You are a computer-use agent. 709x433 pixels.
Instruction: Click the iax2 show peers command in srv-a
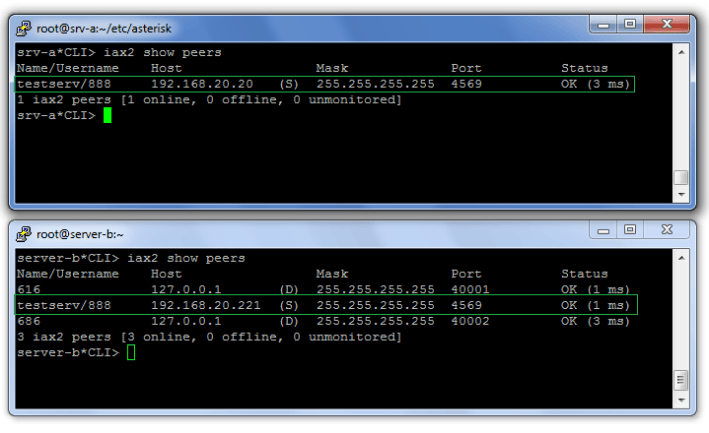click(162, 52)
